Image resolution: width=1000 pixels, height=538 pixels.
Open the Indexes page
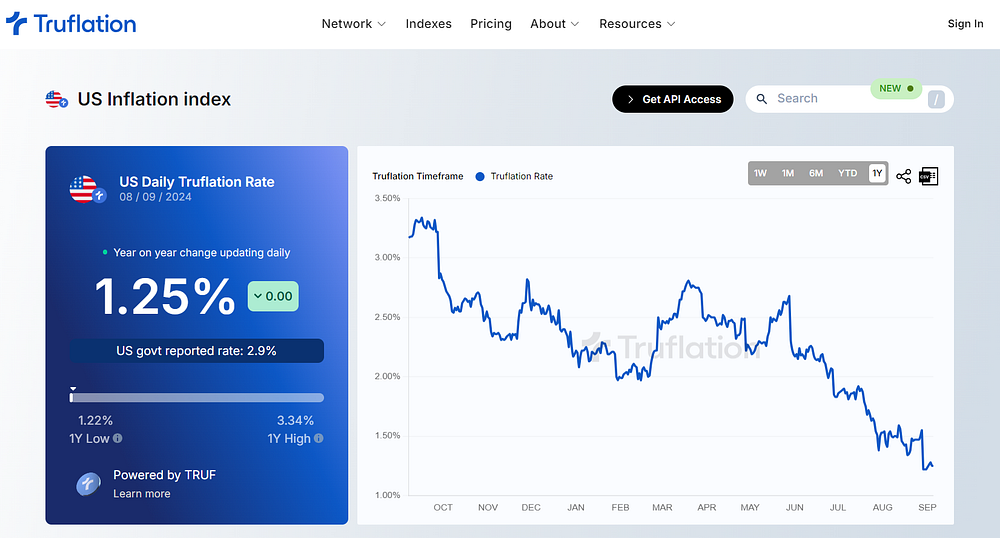point(429,24)
